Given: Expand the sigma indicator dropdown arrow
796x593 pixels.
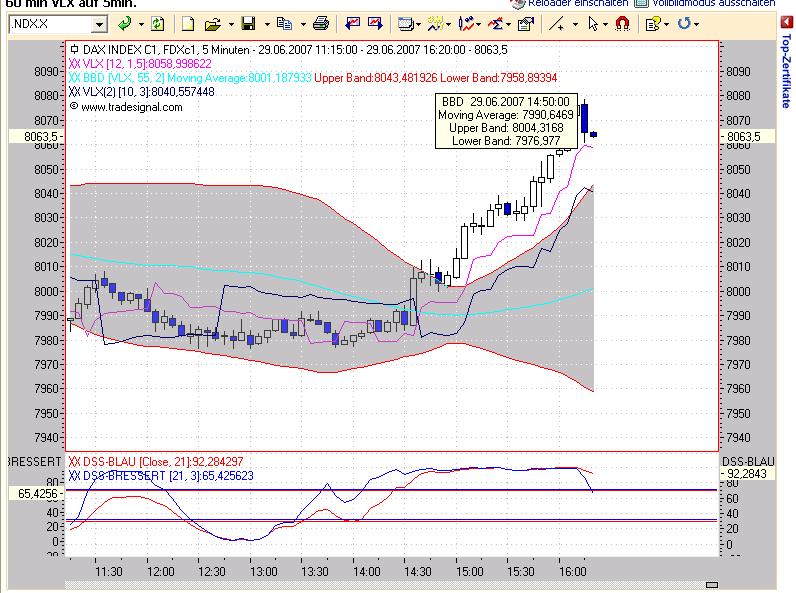Looking at the screenshot, I should (508, 24).
